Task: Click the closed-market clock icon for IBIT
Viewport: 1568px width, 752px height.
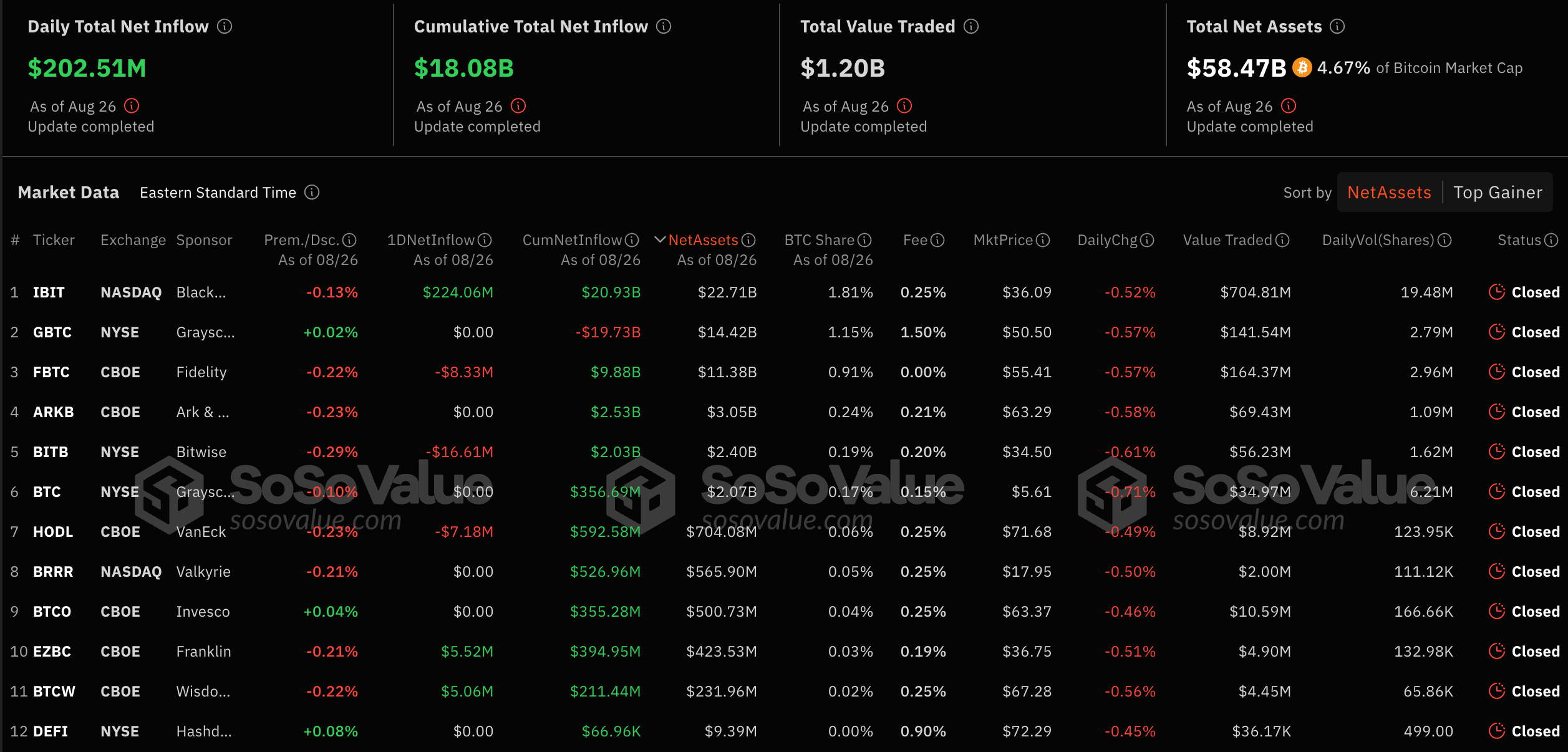Action: click(x=1497, y=292)
